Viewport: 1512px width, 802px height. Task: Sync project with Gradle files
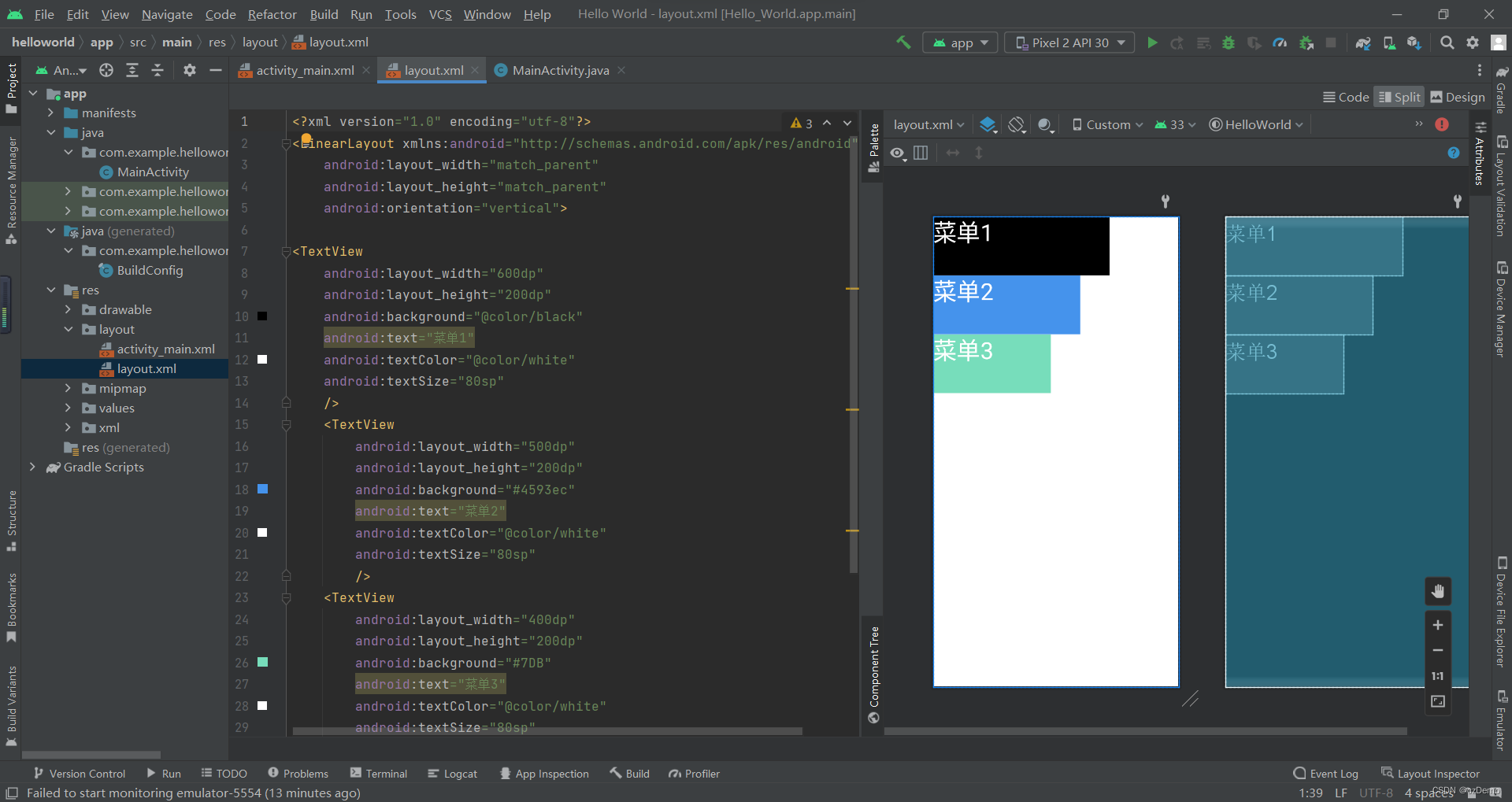pos(1362,43)
